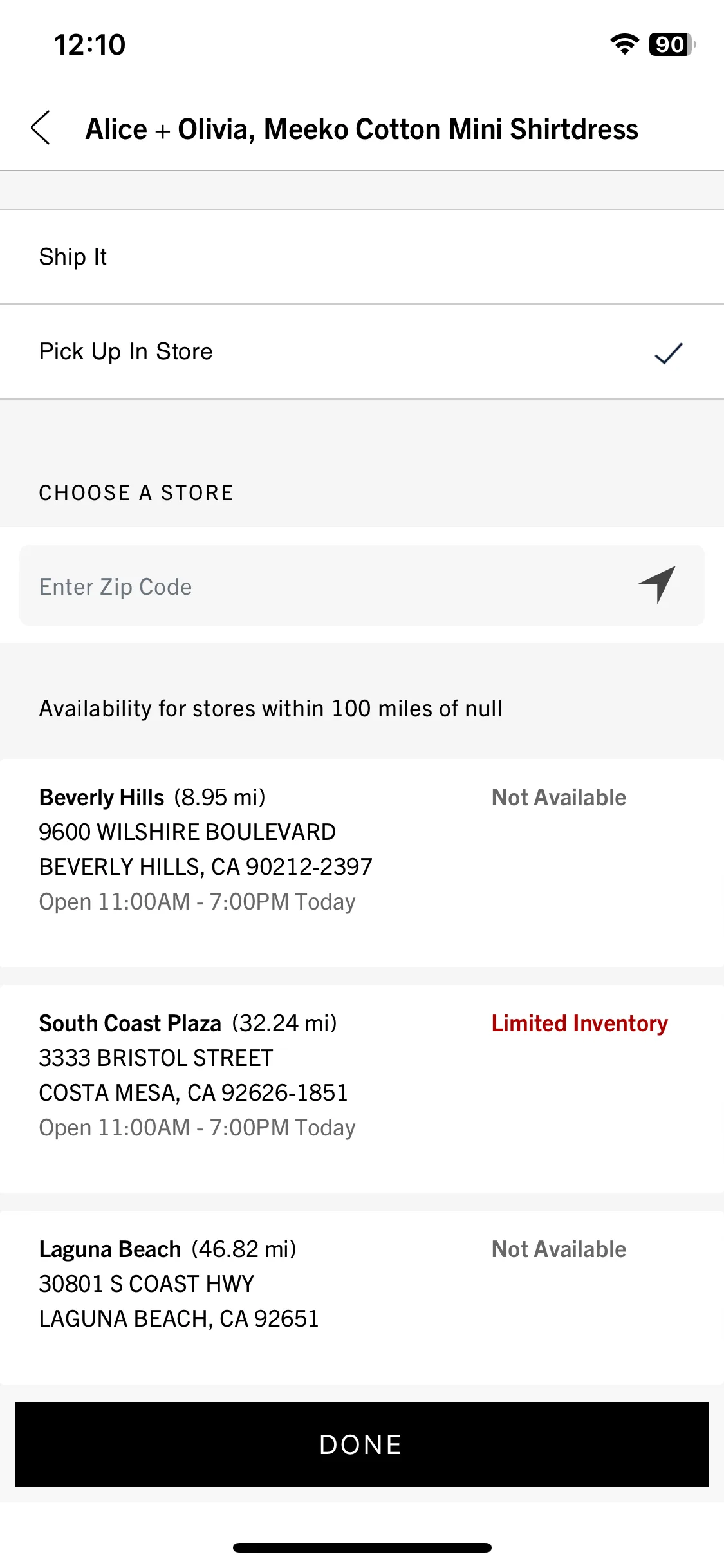
Task: Choose the South Coast Plaza store
Action: [362, 1088]
